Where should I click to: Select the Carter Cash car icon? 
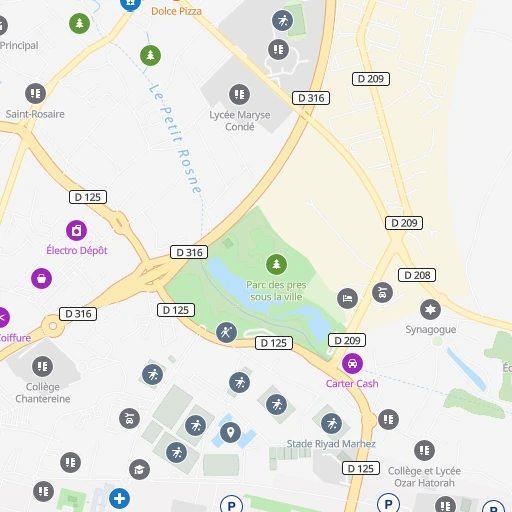click(352, 363)
